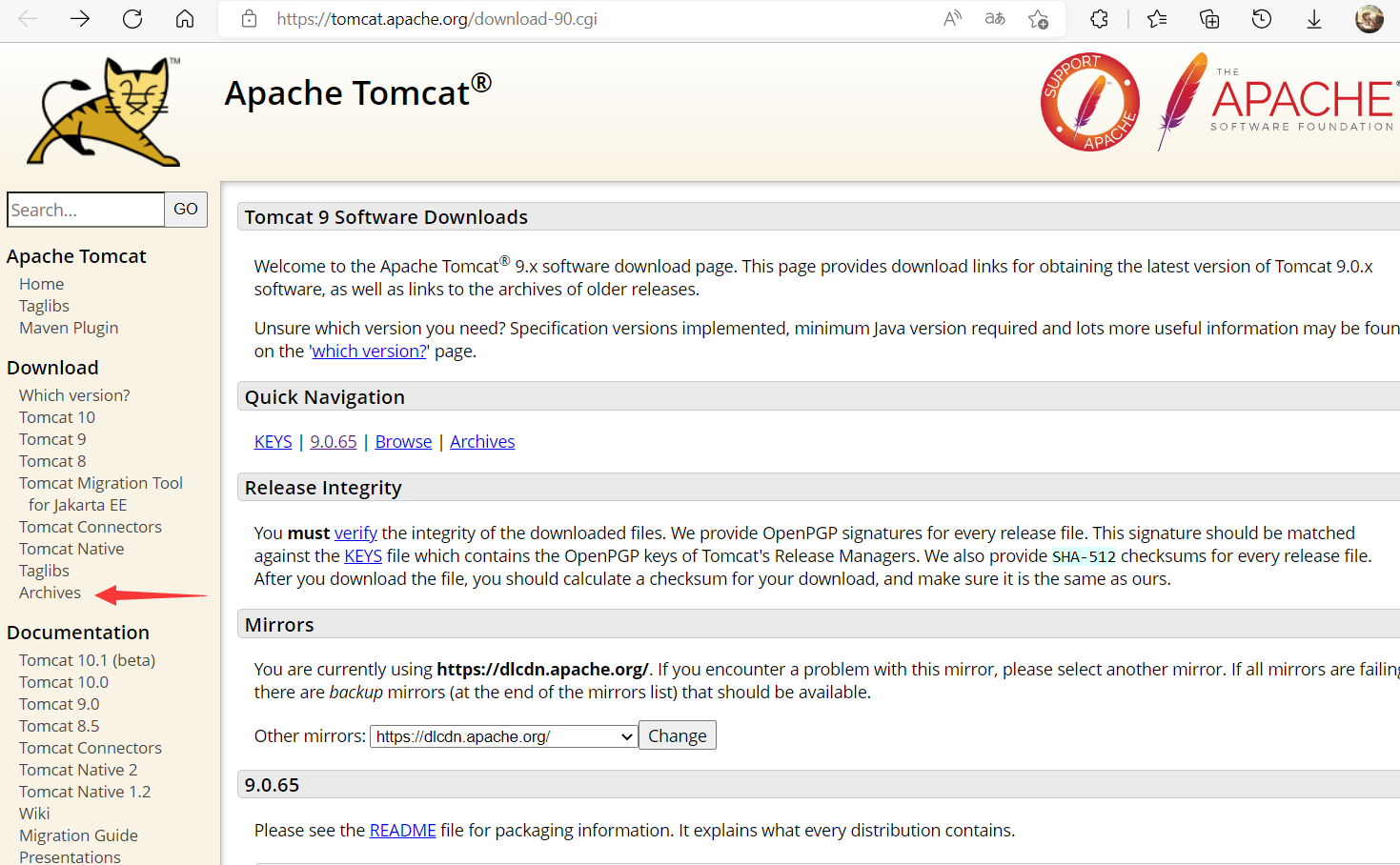Open Tomcat 10.1 (beta) documentation

click(87, 660)
